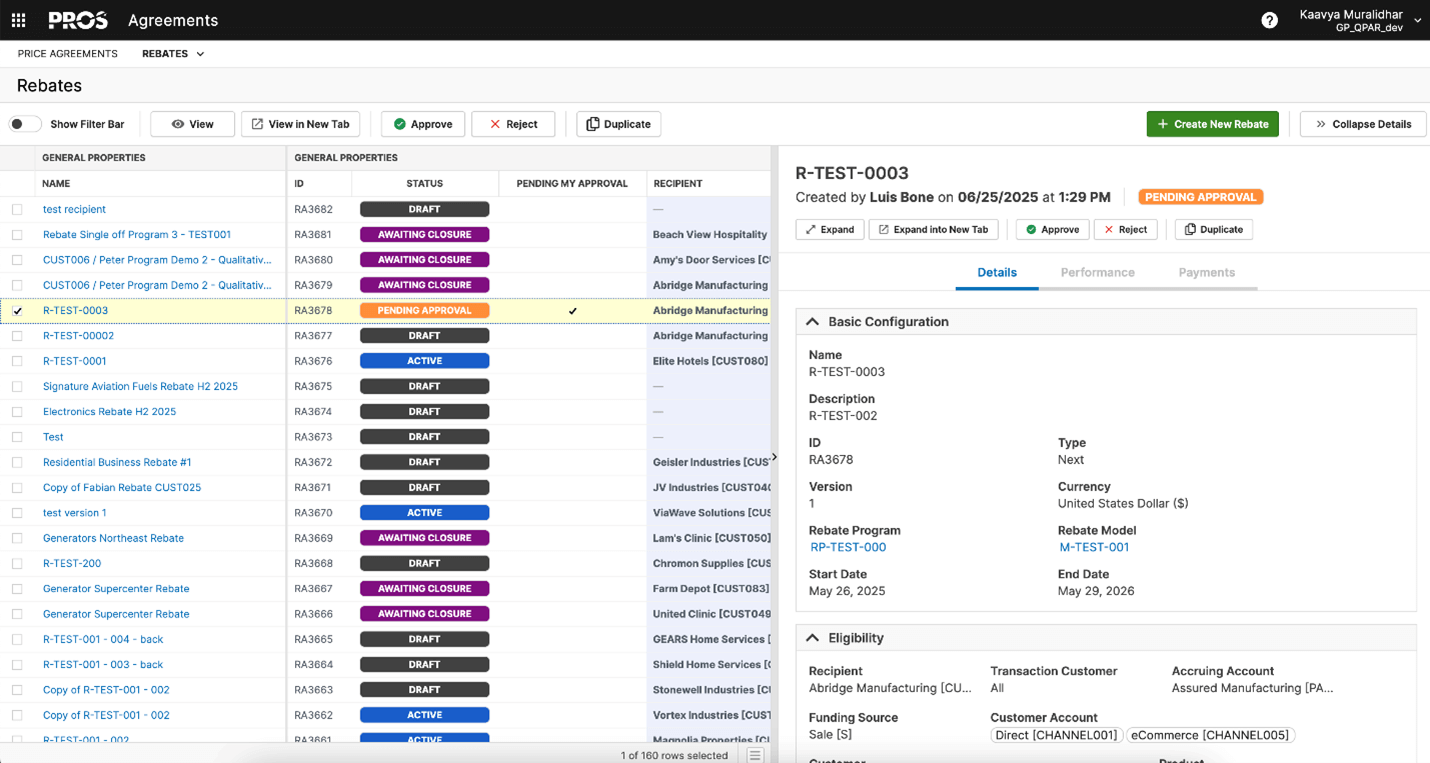Click View in New Tab toolbar button

pyautogui.click(x=300, y=124)
